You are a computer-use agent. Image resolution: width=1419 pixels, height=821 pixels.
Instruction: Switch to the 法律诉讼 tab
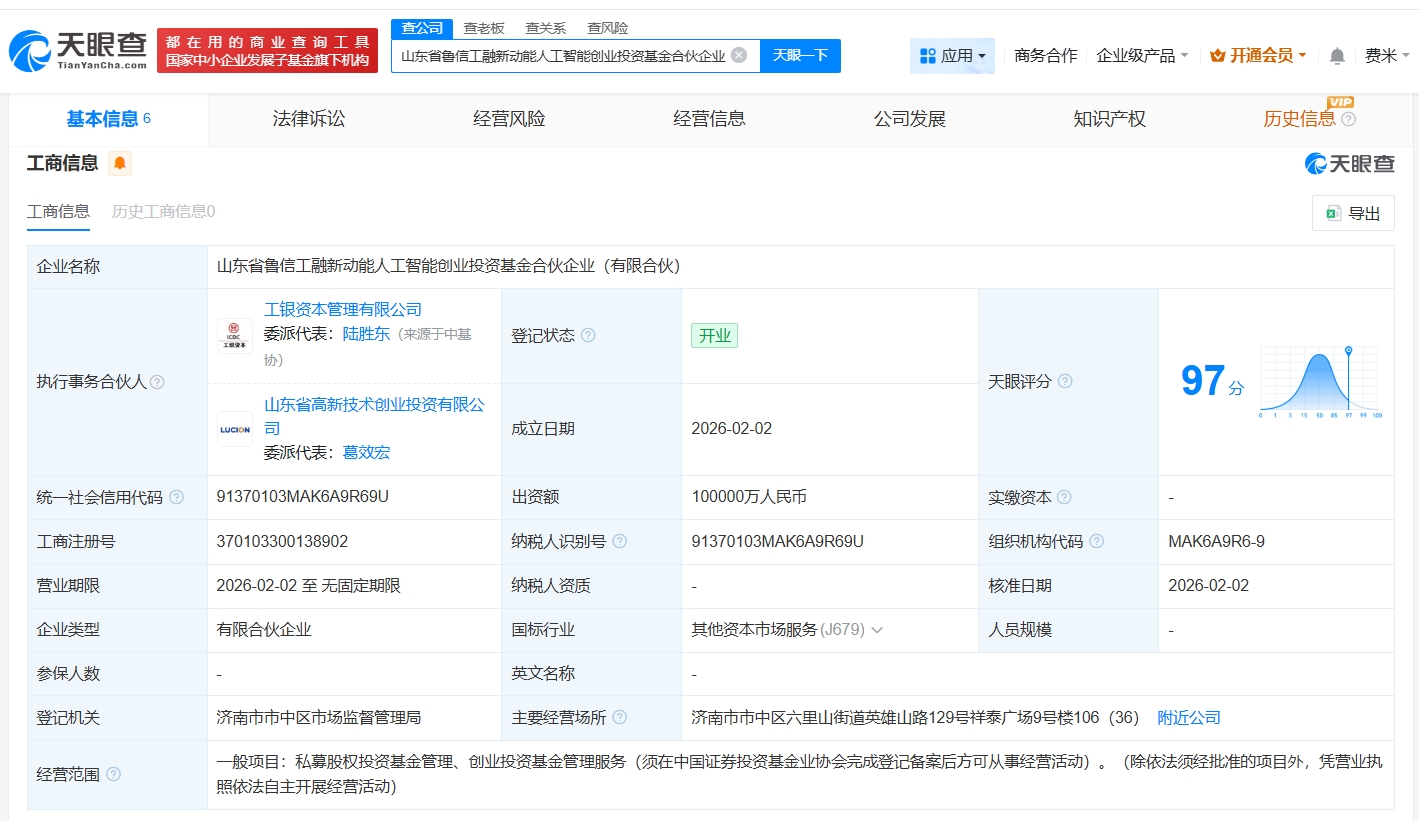coord(309,119)
